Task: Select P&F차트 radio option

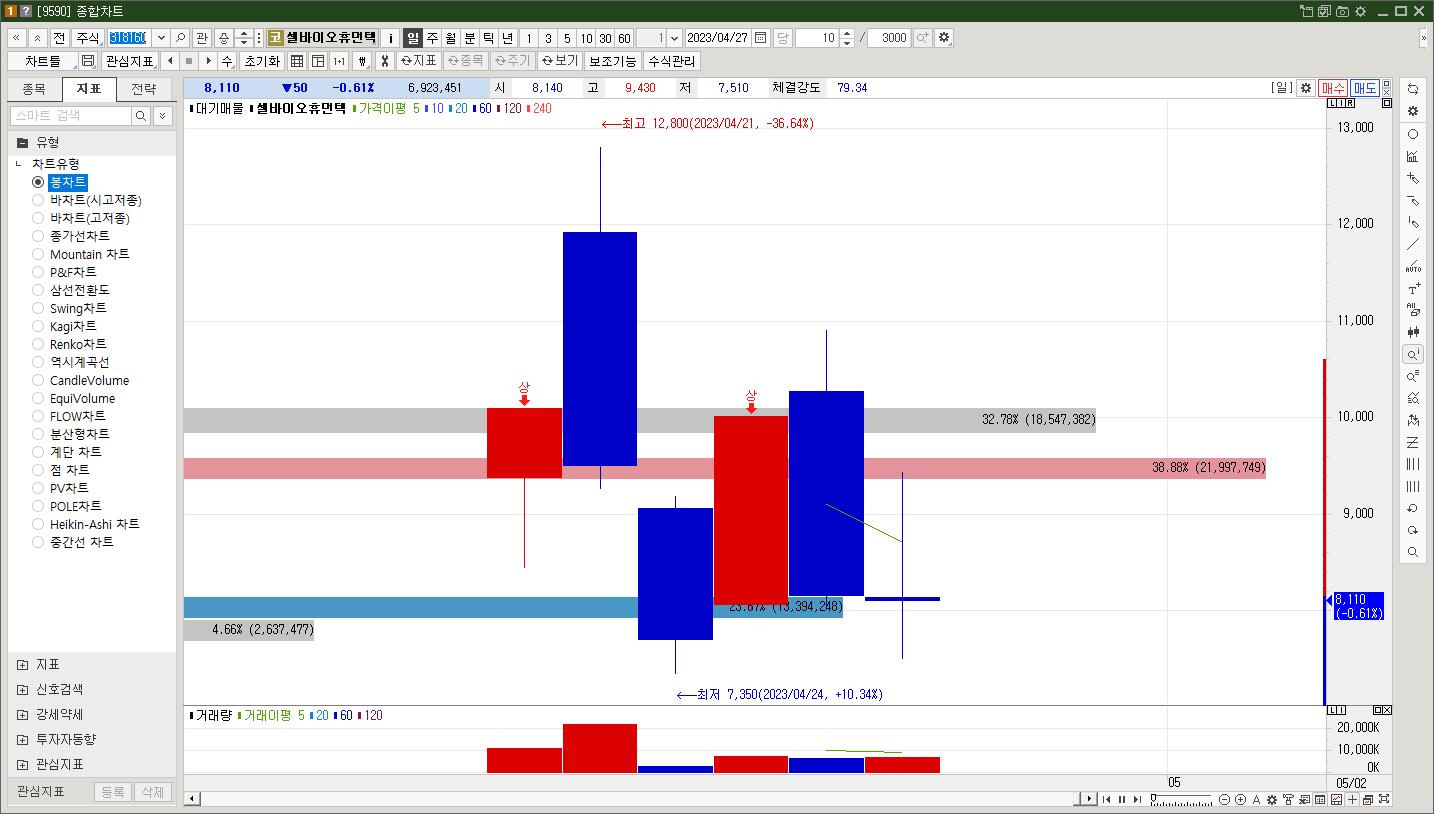Action: pos(38,272)
